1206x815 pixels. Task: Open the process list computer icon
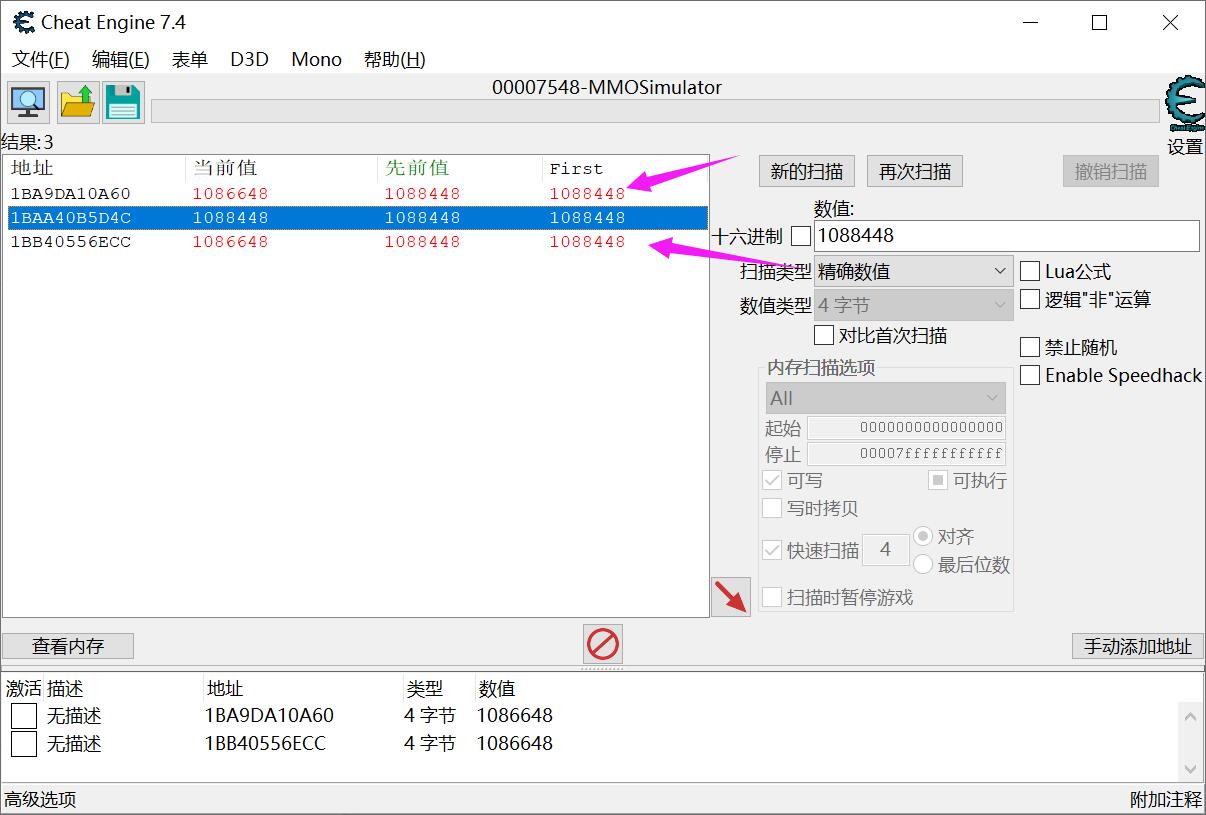(x=28, y=102)
